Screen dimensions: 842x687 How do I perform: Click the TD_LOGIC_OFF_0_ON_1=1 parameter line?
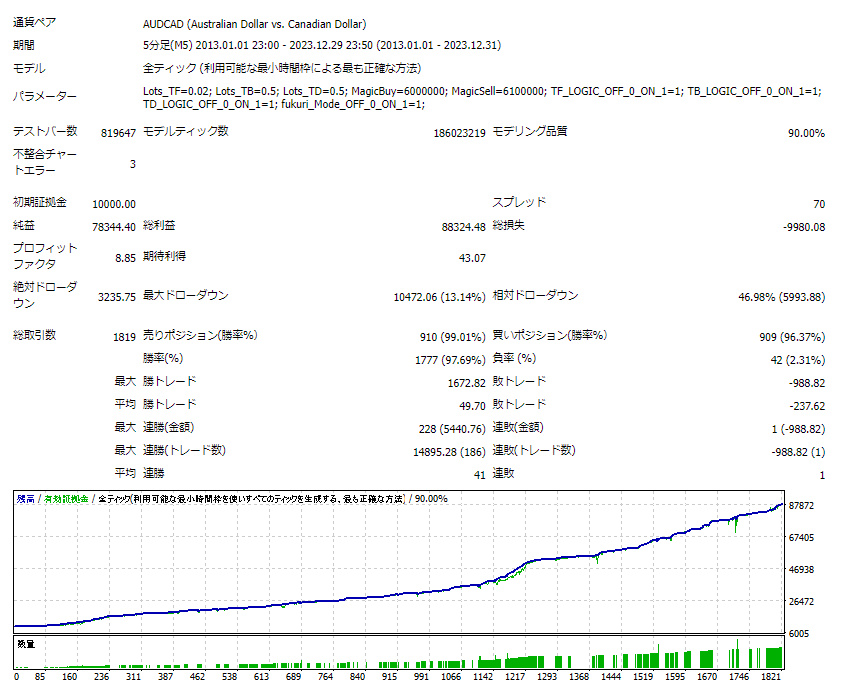click(284, 104)
